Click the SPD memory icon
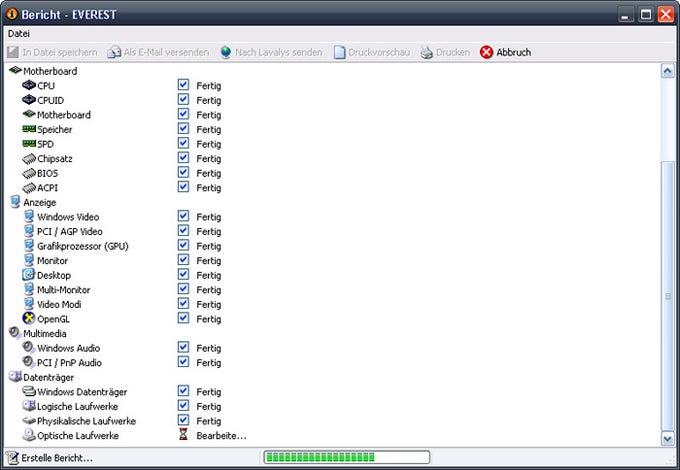This screenshot has width=680, height=470. click(29, 144)
